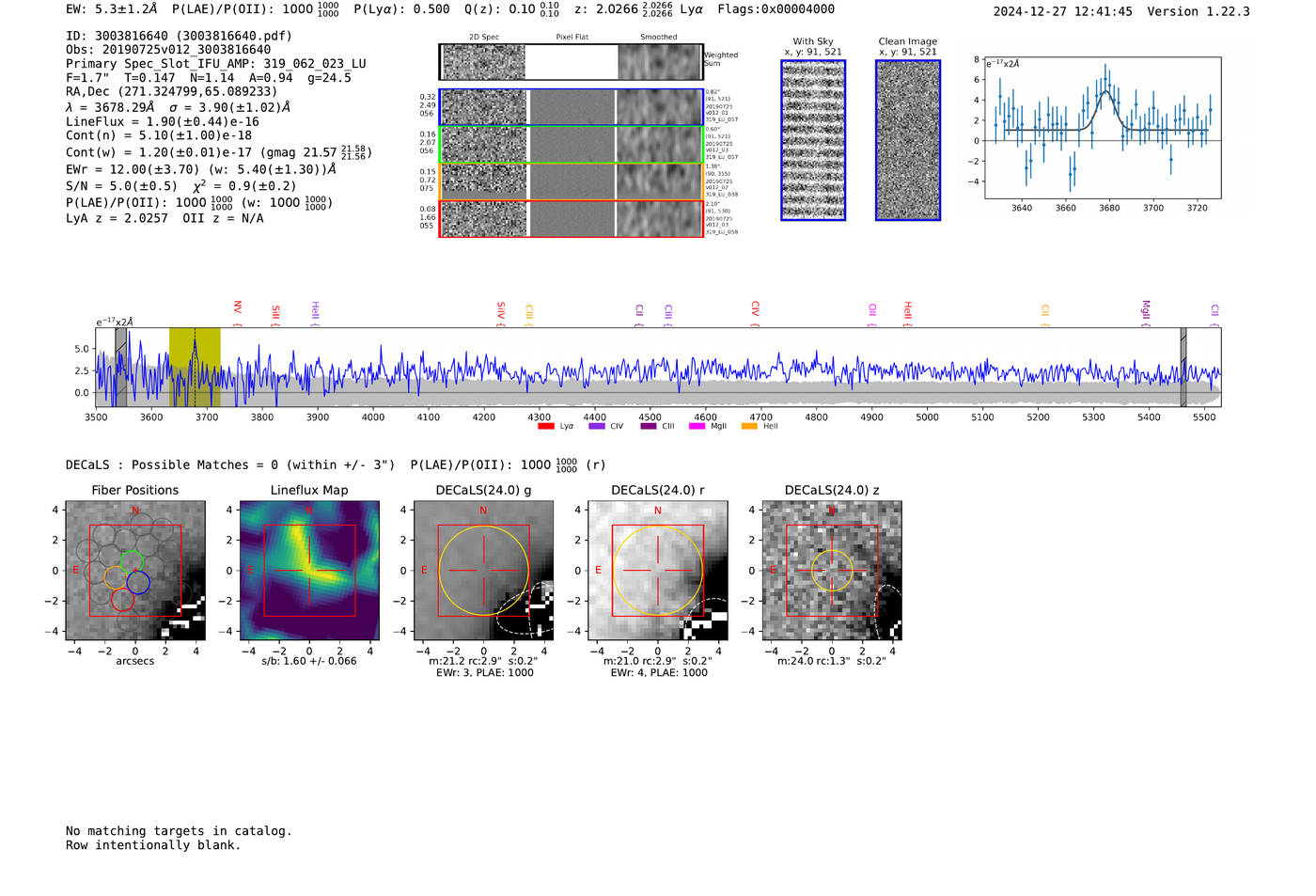Open the DECaLS g-band image

(x=483, y=571)
